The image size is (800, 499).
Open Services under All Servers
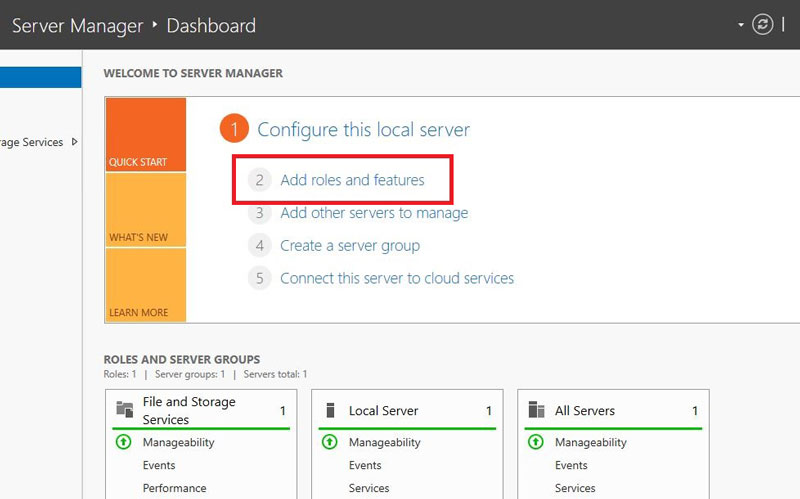pyautogui.click(x=575, y=488)
